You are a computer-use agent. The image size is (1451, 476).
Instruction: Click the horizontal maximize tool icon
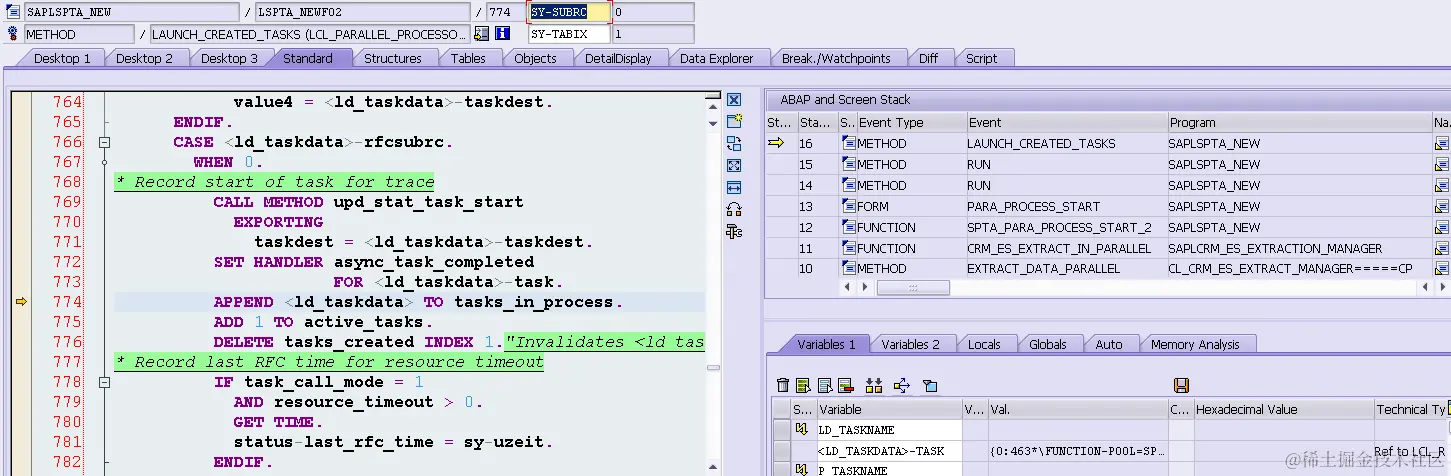click(x=734, y=187)
